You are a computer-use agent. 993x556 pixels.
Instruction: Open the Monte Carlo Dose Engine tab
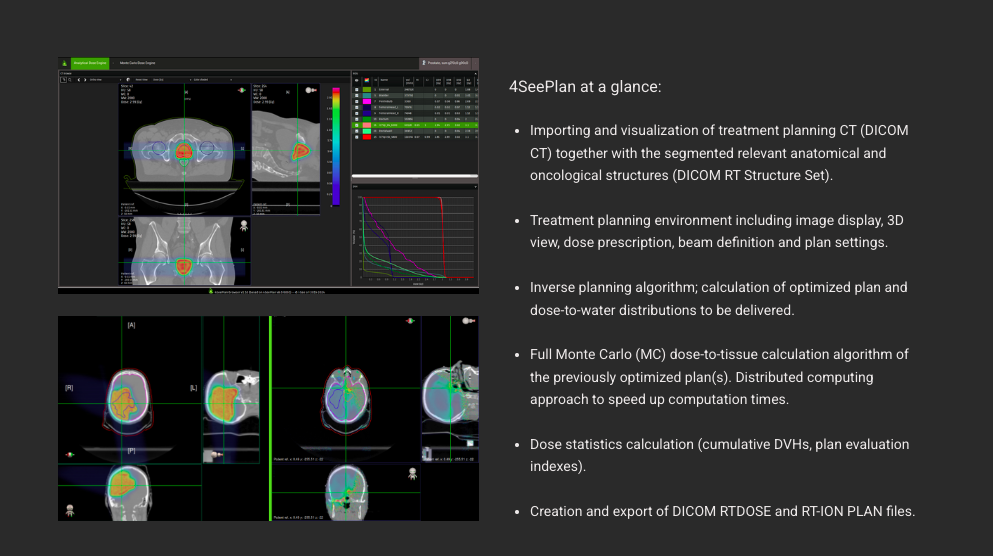[x=137, y=63]
